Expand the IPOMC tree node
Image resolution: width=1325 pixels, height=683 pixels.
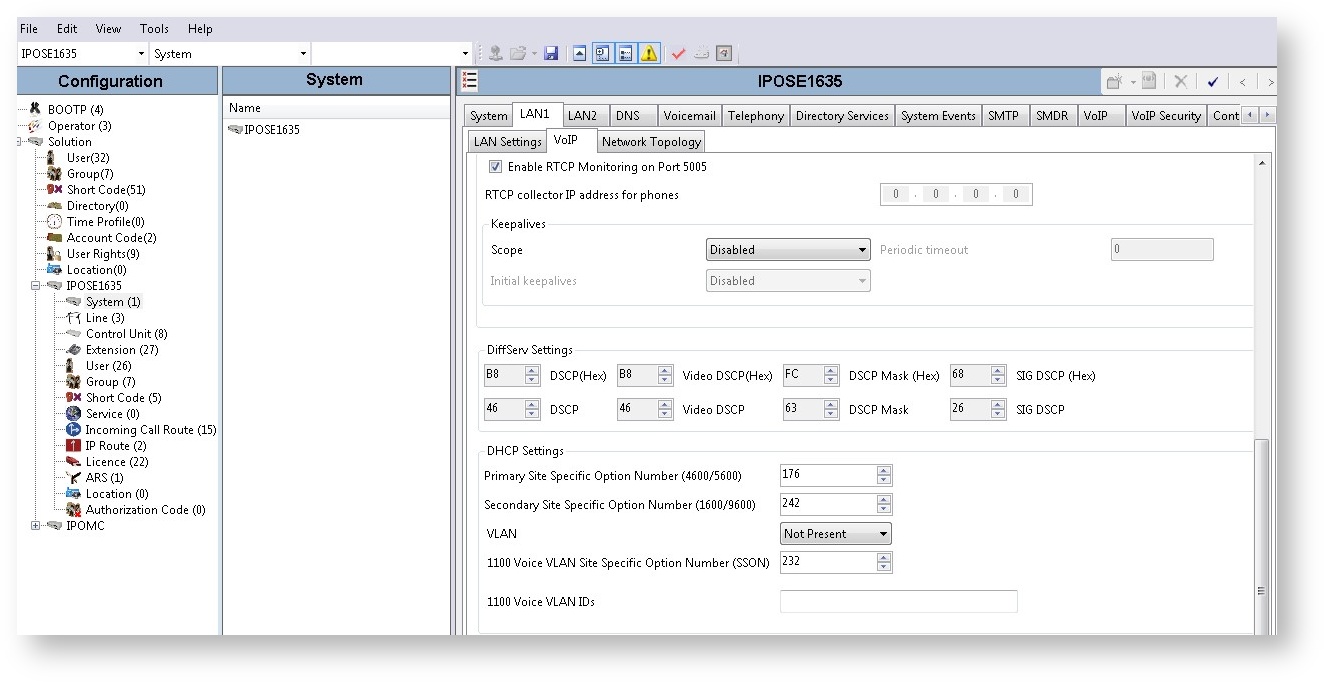35,525
